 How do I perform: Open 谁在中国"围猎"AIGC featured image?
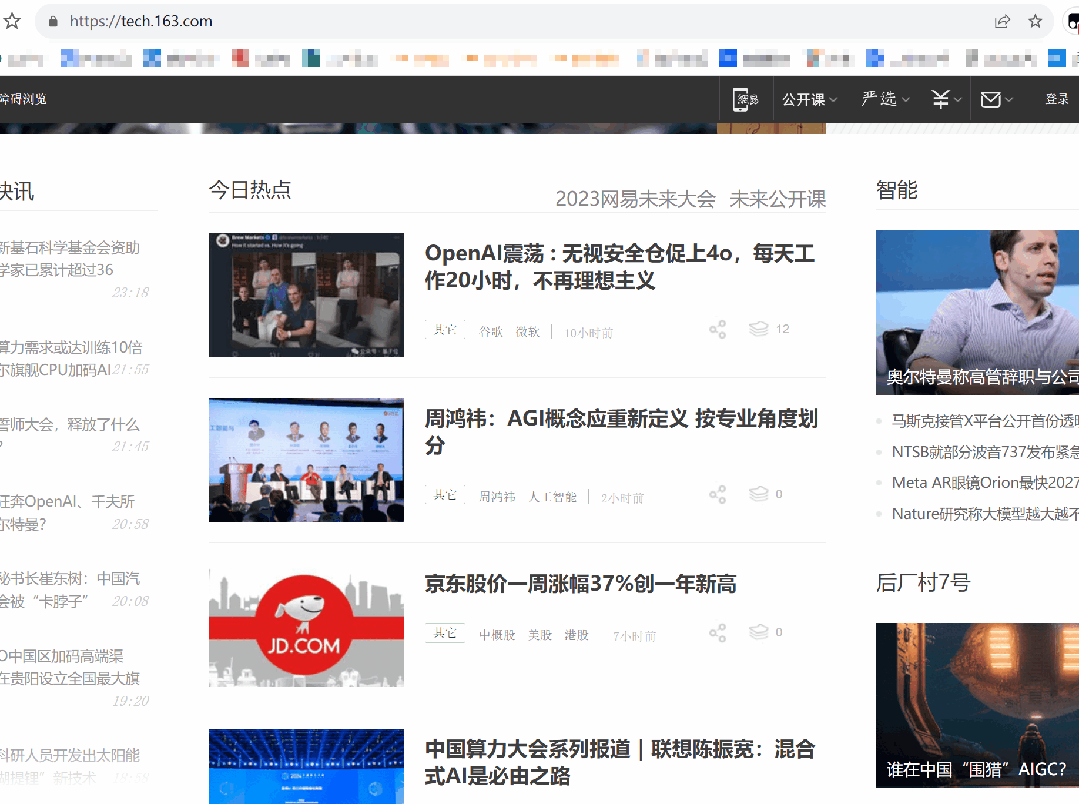click(x=977, y=705)
